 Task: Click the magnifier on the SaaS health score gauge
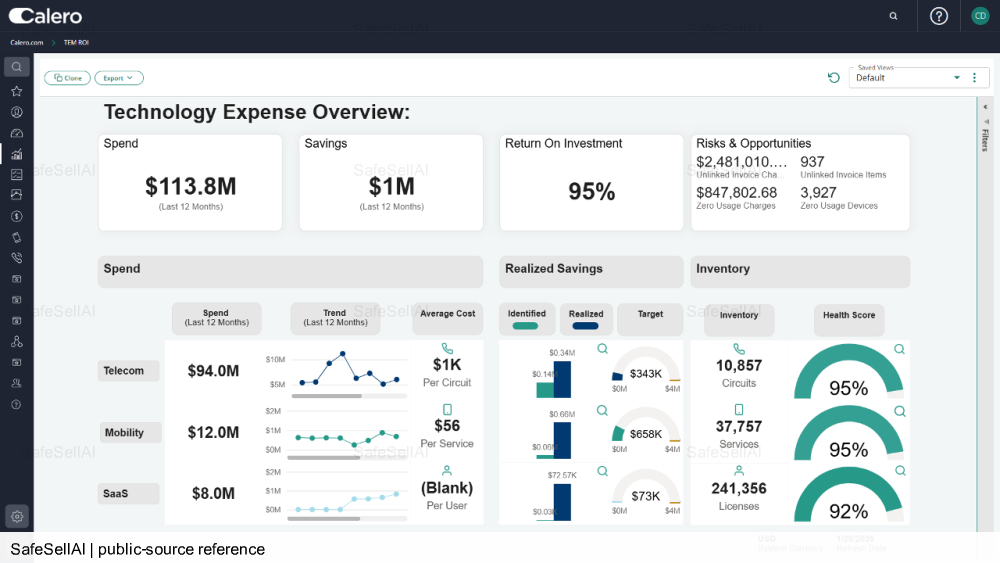click(900, 471)
